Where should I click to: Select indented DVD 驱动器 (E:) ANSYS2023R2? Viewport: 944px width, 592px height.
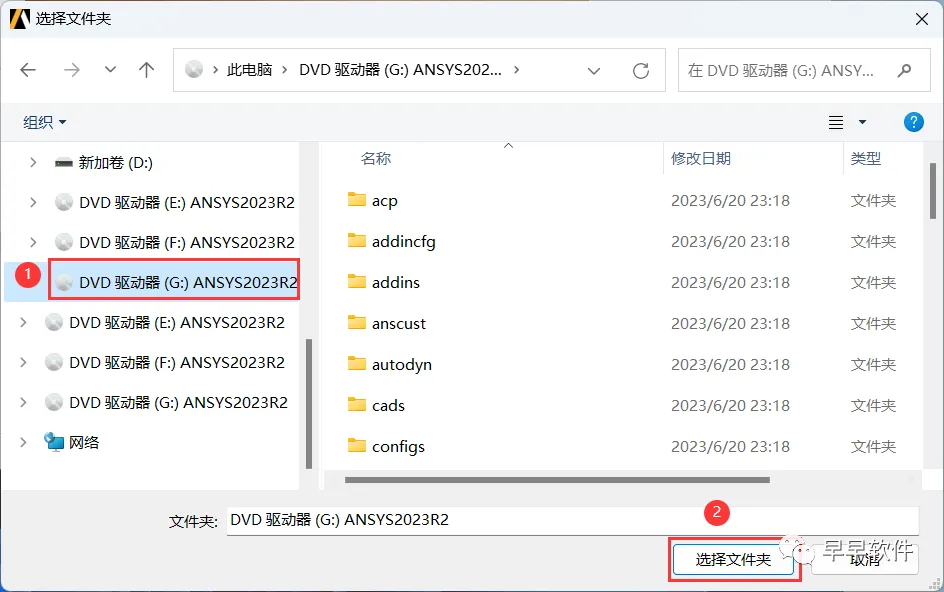click(187, 202)
